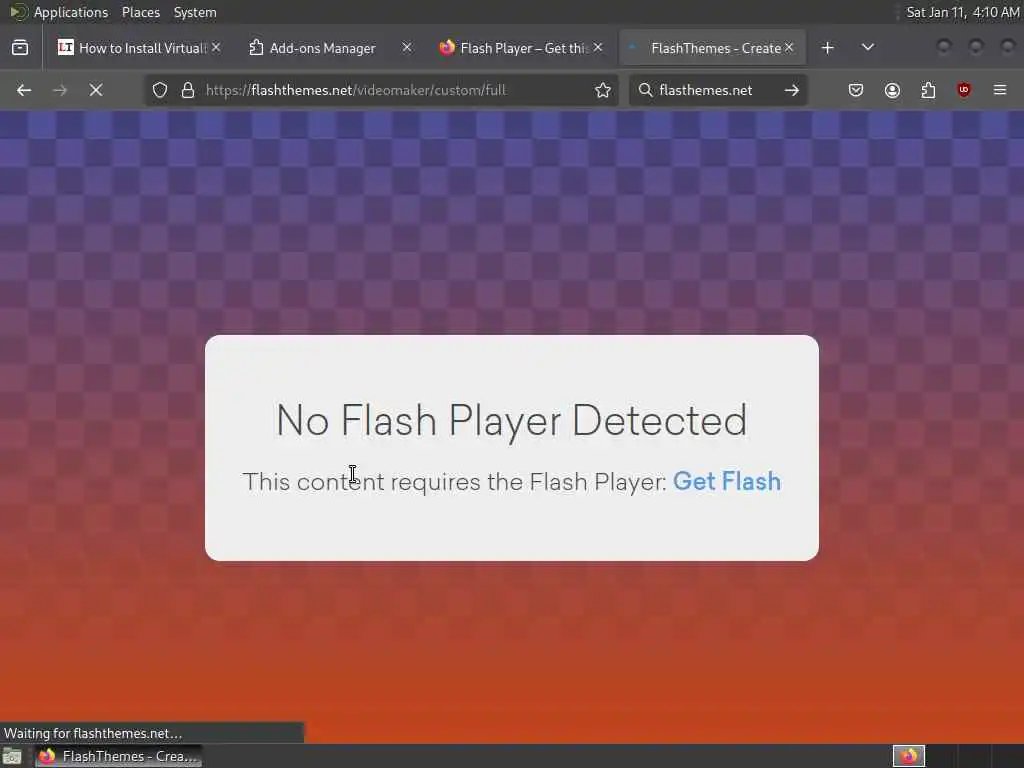This screenshot has width=1024, height=768.
Task: Close the Flash Player tab
Action: pos(598,47)
